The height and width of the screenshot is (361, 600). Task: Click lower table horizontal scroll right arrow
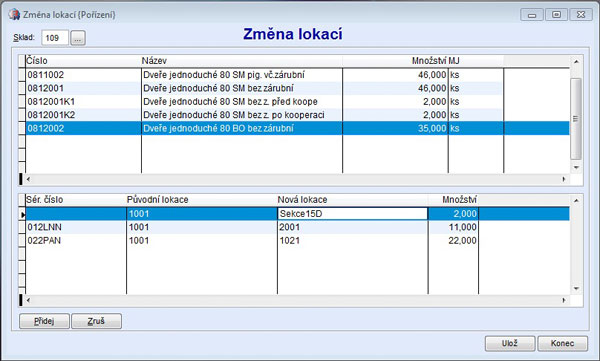[x=564, y=300]
